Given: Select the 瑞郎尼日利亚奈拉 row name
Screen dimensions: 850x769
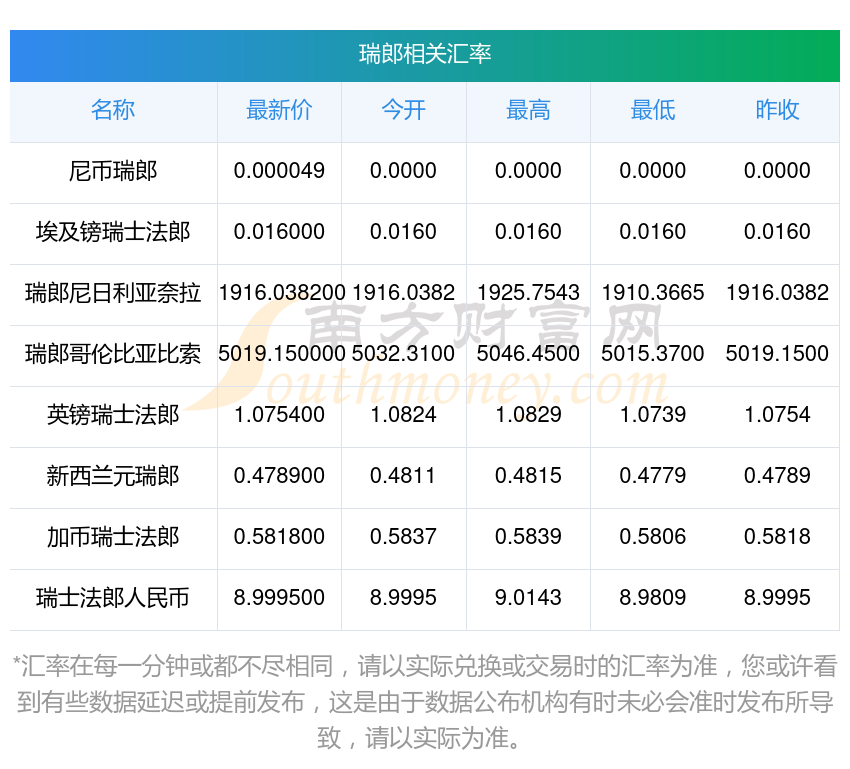Looking at the screenshot, I should tap(113, 293).
